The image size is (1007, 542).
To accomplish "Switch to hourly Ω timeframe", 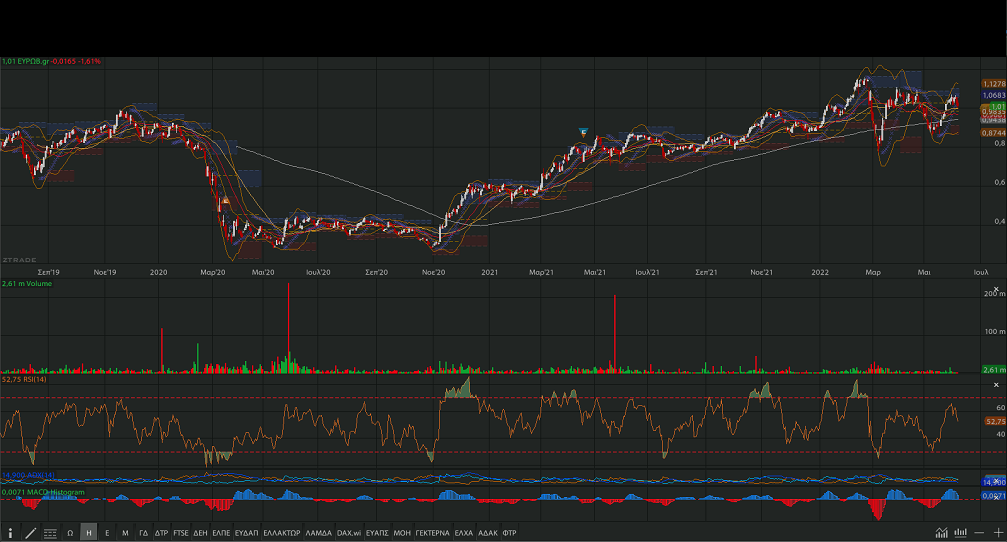I will pos(70,533).
